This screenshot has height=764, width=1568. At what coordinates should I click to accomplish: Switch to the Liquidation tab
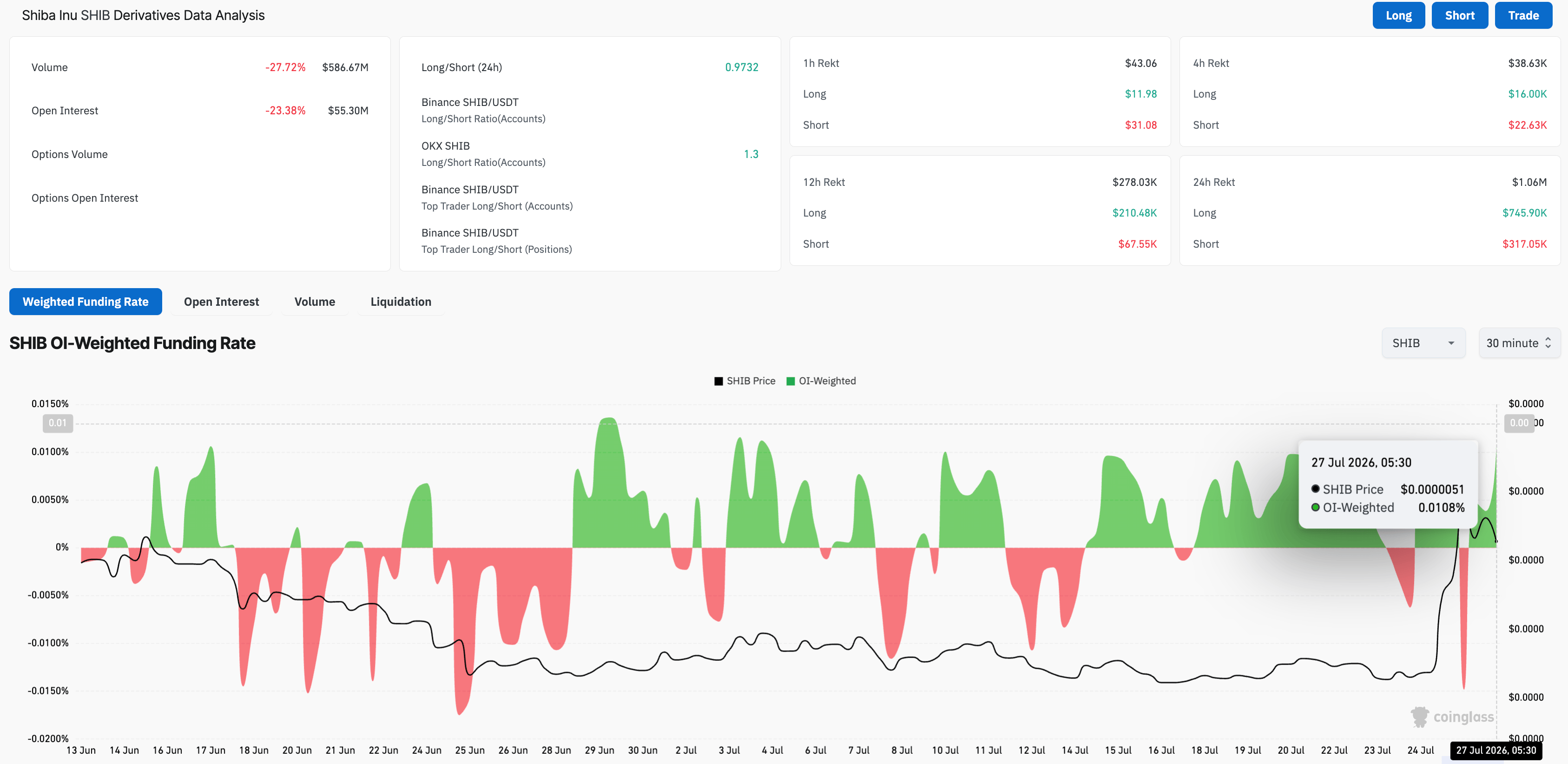click(x=401, y=301)
